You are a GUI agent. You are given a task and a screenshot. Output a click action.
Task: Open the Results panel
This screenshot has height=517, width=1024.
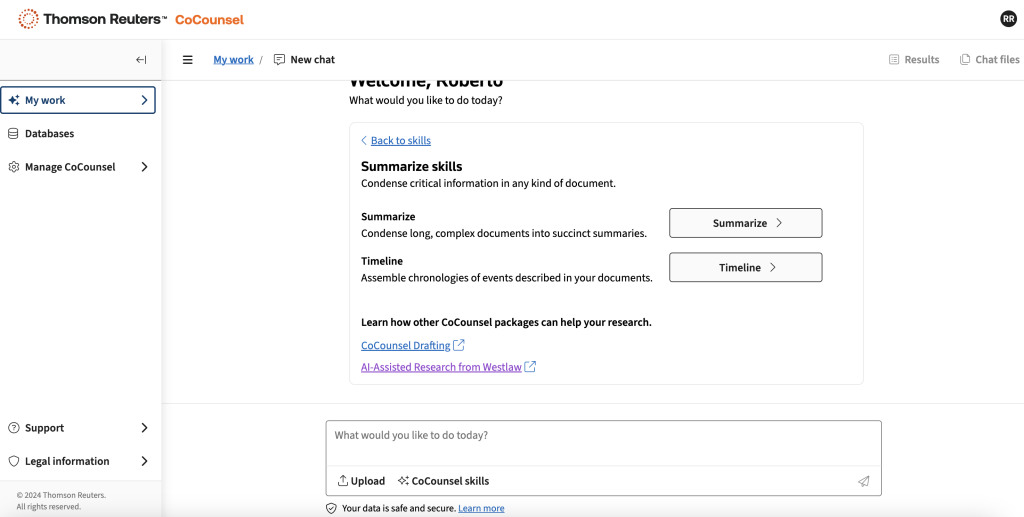click(913, 60)
